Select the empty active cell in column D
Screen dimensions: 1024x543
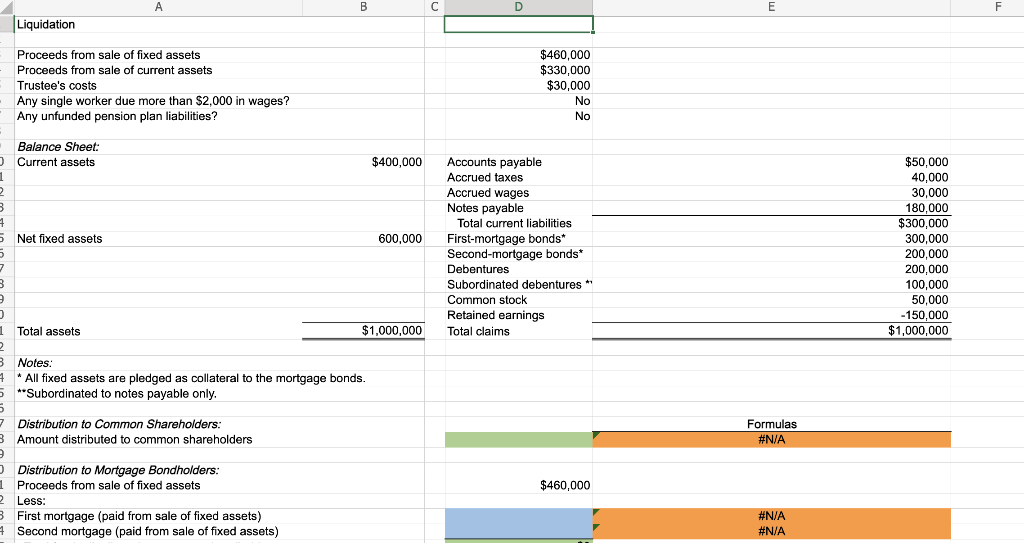(519, 24)
